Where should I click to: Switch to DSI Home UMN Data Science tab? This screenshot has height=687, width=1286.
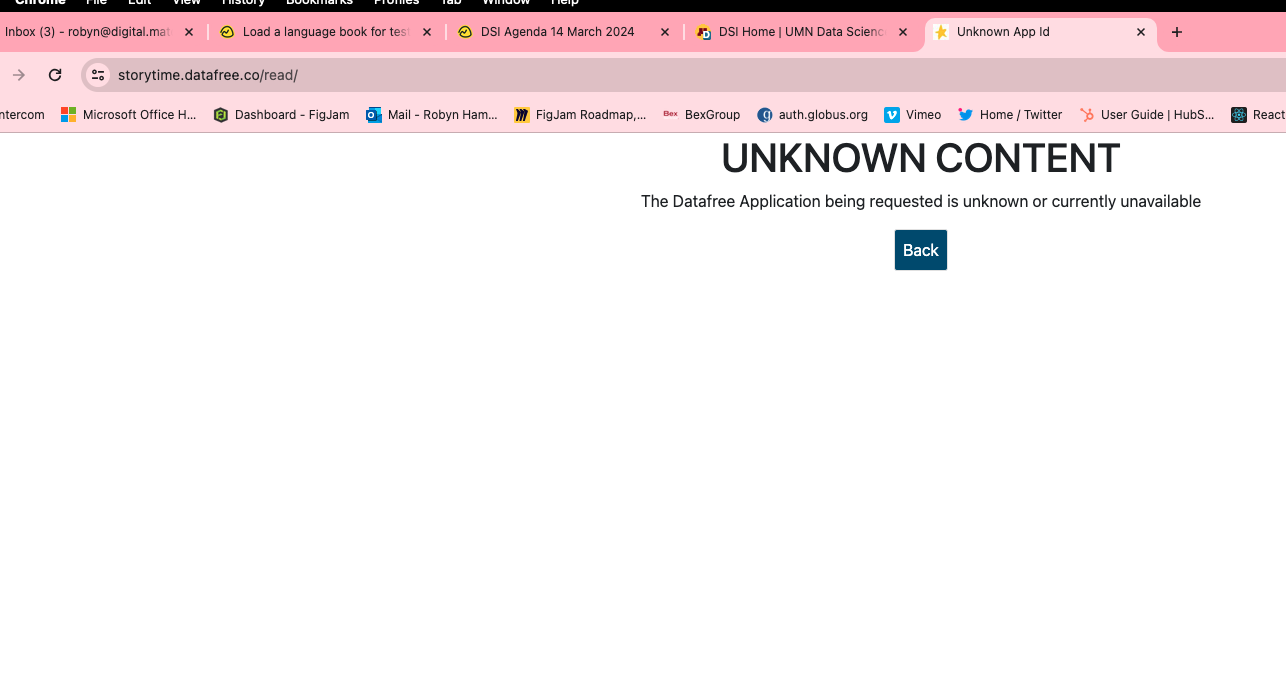[800, 32]
